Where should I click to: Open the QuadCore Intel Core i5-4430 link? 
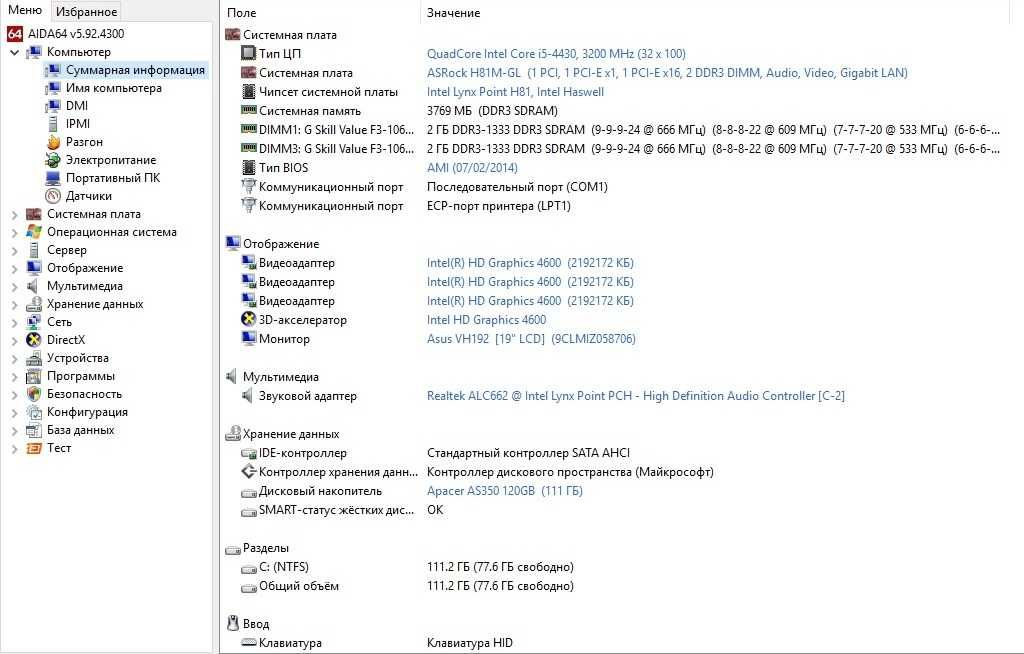point(556,54)
